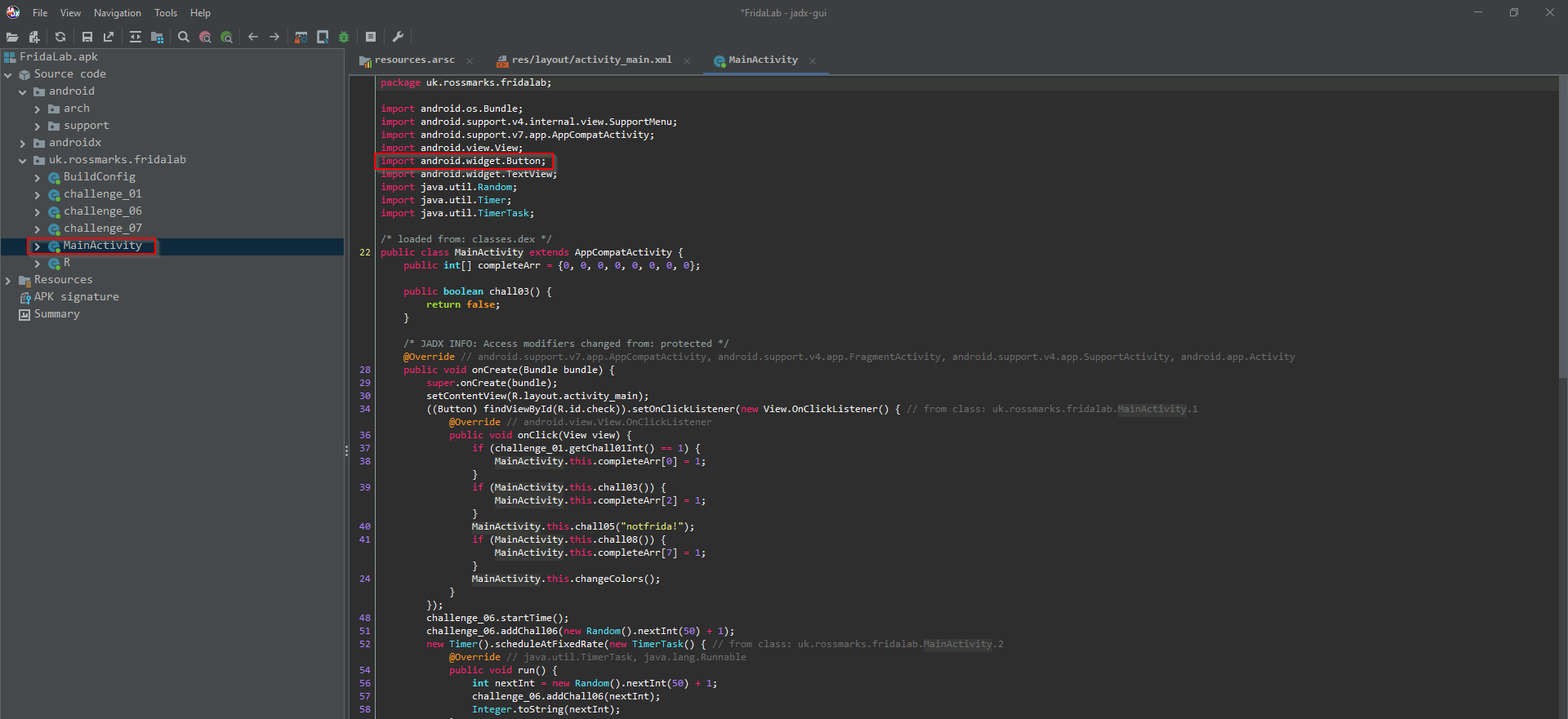The image size is (1568, 719).
Task: Select the MainActivity editor tab
Action: tap(763, 60)
